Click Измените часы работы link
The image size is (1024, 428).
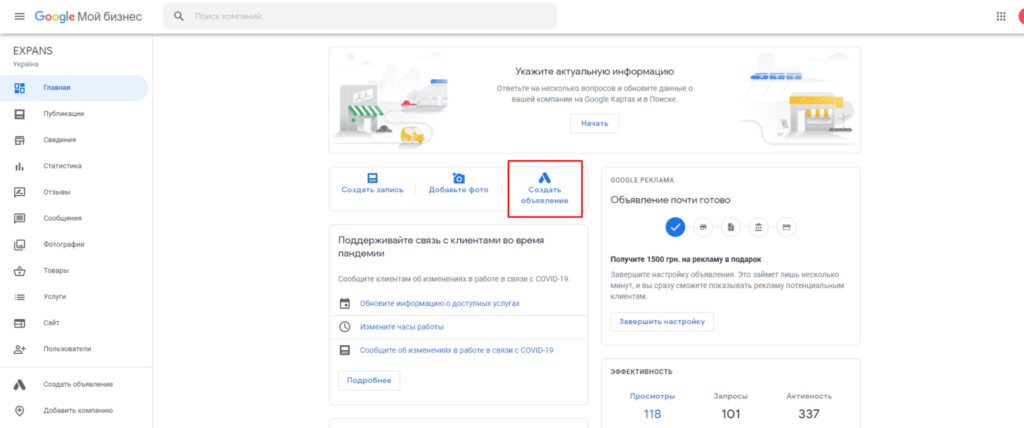[402, 327]
